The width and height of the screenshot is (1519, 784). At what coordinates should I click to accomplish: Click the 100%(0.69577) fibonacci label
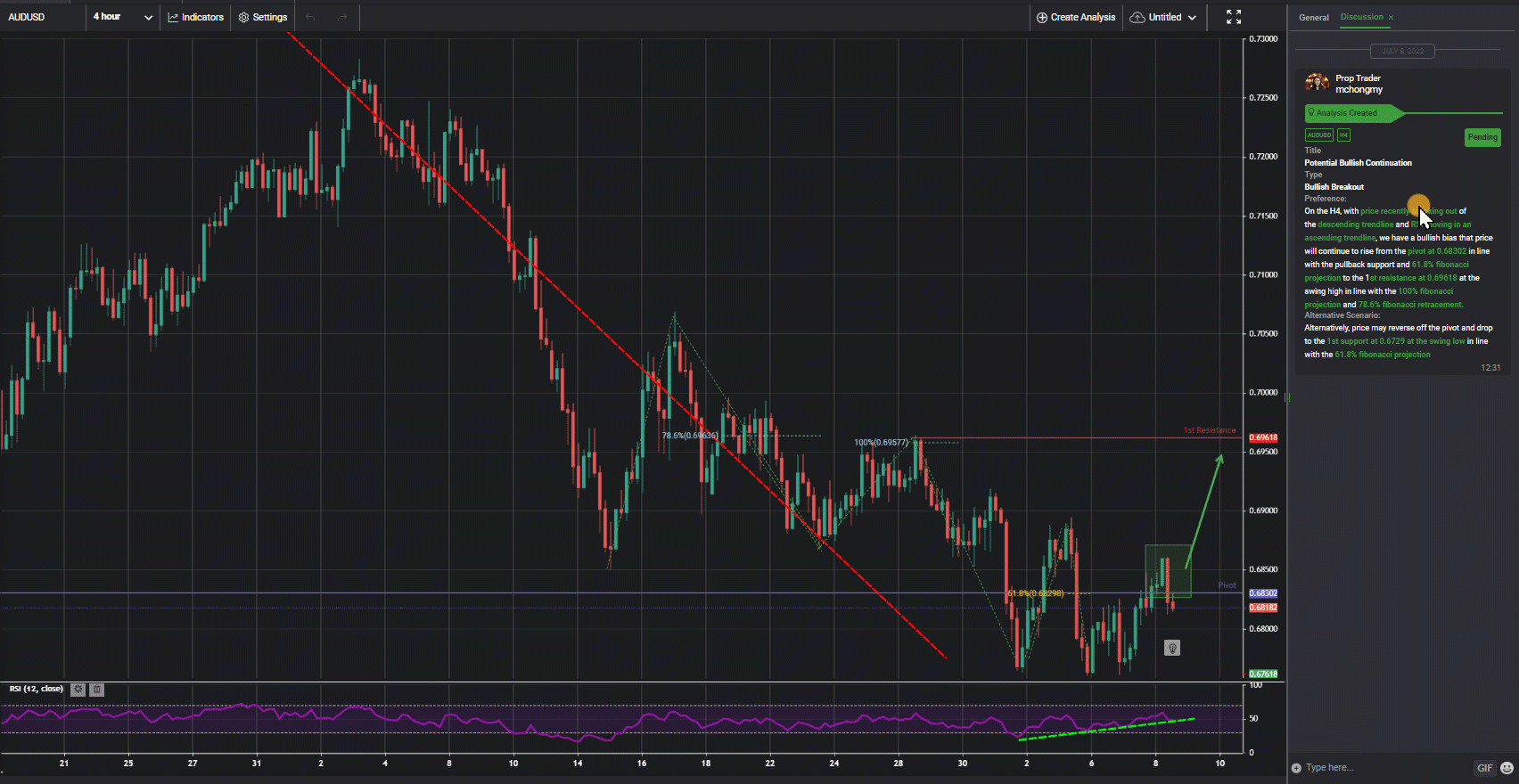click(x=881, y=442)
